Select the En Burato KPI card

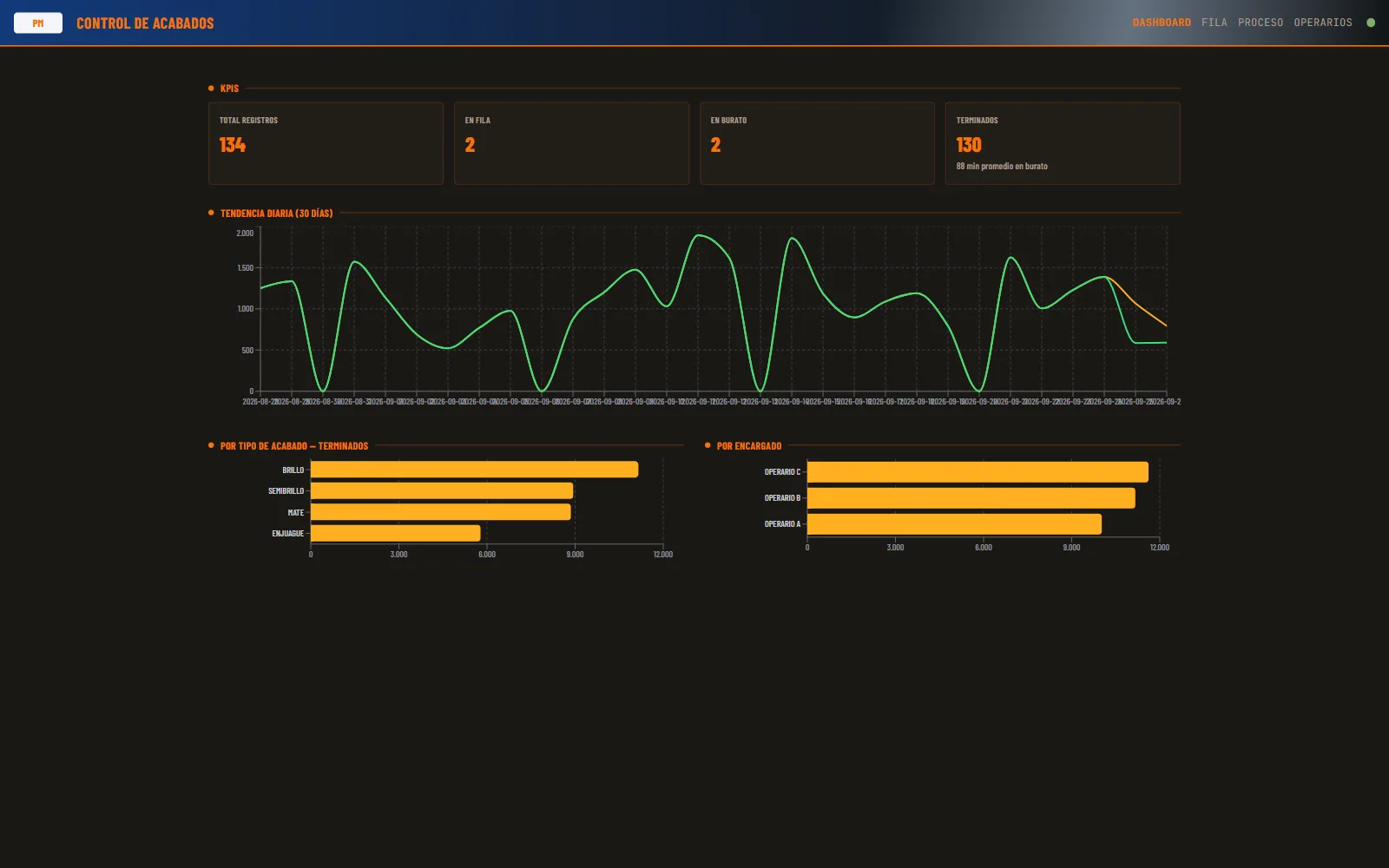click(817, 143)
